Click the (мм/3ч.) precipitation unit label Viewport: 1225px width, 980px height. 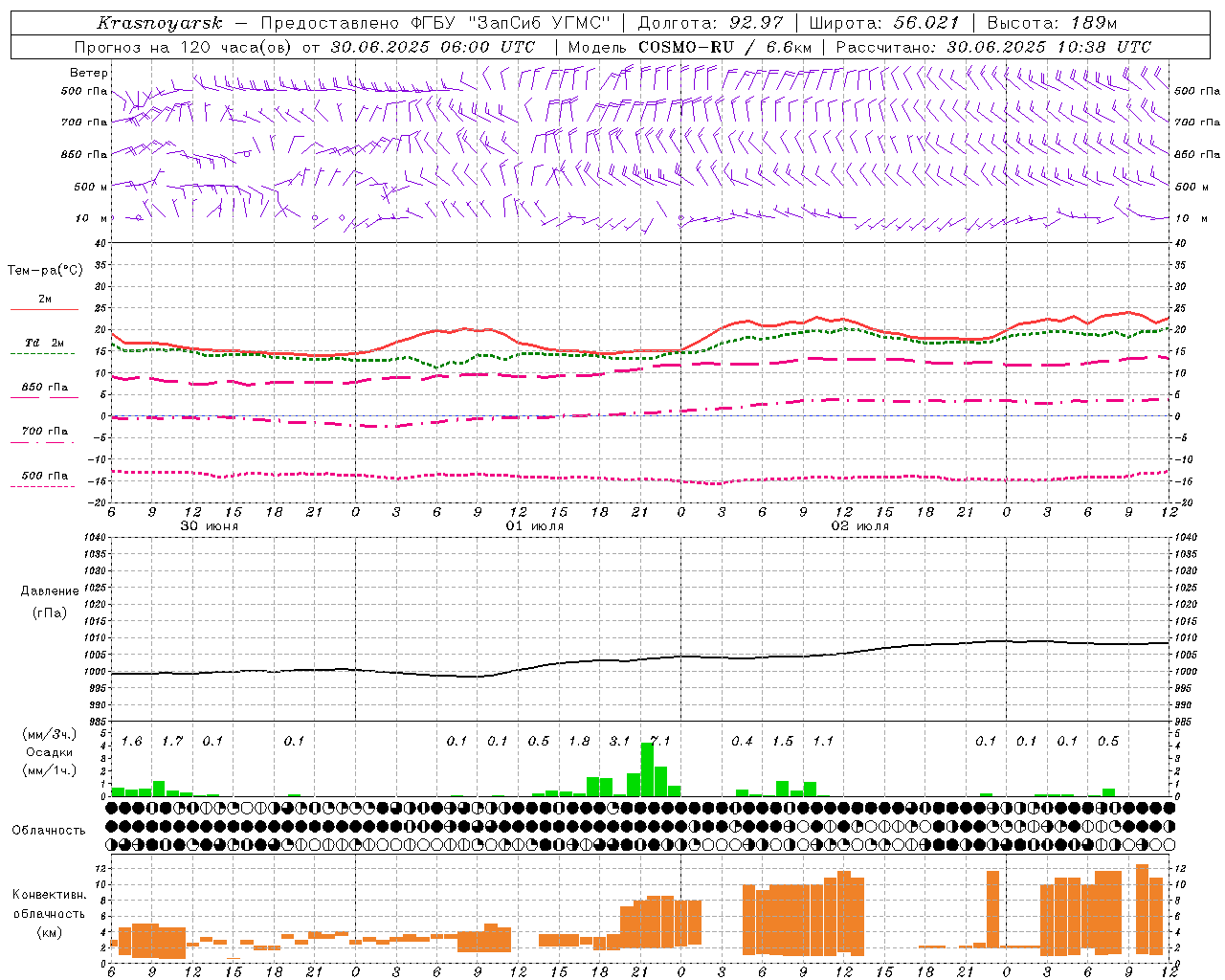[x=50, y=734]
